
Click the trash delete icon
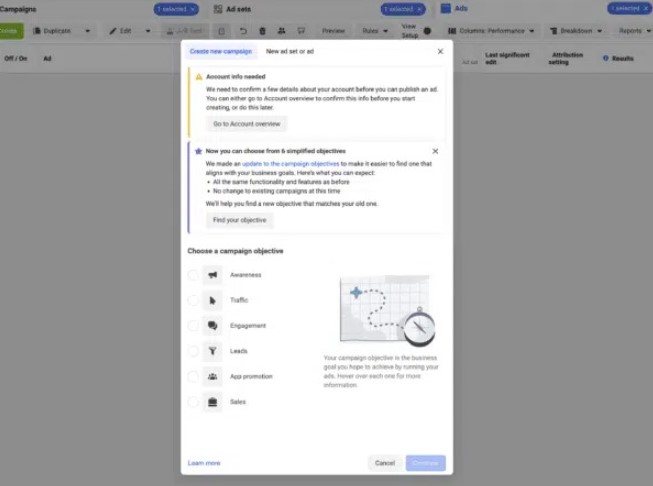(x=262, y=31)
